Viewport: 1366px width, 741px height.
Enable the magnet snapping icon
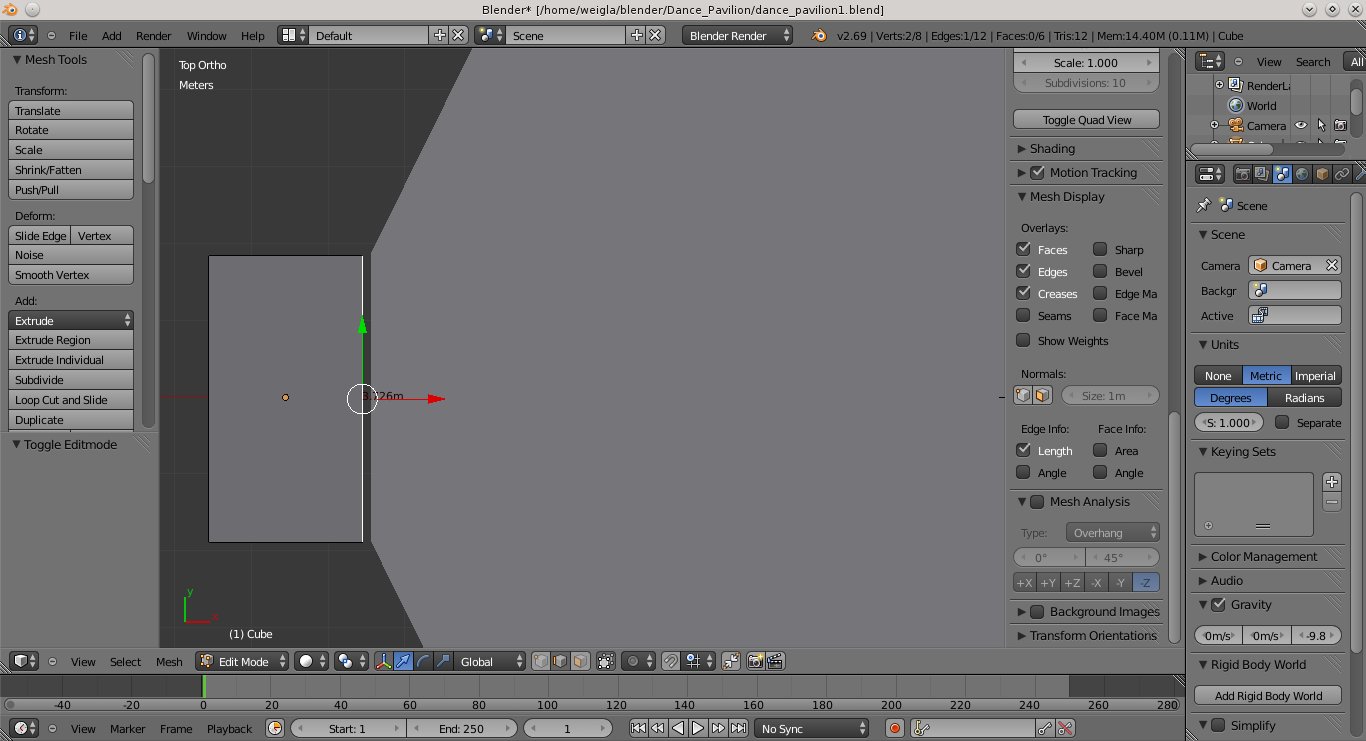point(671,661)
